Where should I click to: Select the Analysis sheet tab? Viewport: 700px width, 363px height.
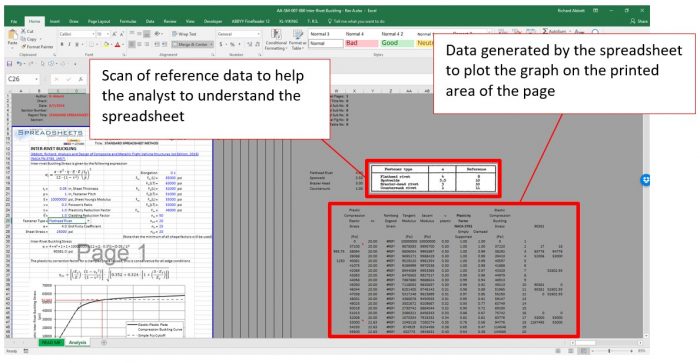pyautogui.click(x=77, y=342)
